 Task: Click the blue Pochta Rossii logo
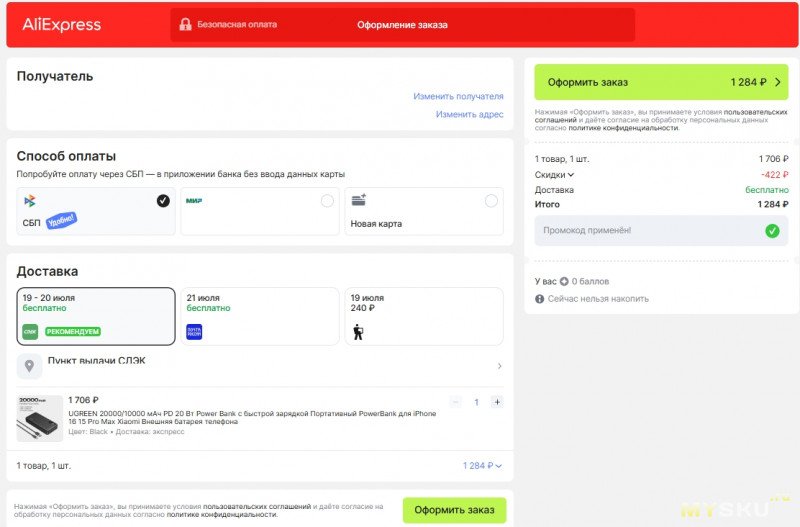pyautogui.click(x=194, y=332)
